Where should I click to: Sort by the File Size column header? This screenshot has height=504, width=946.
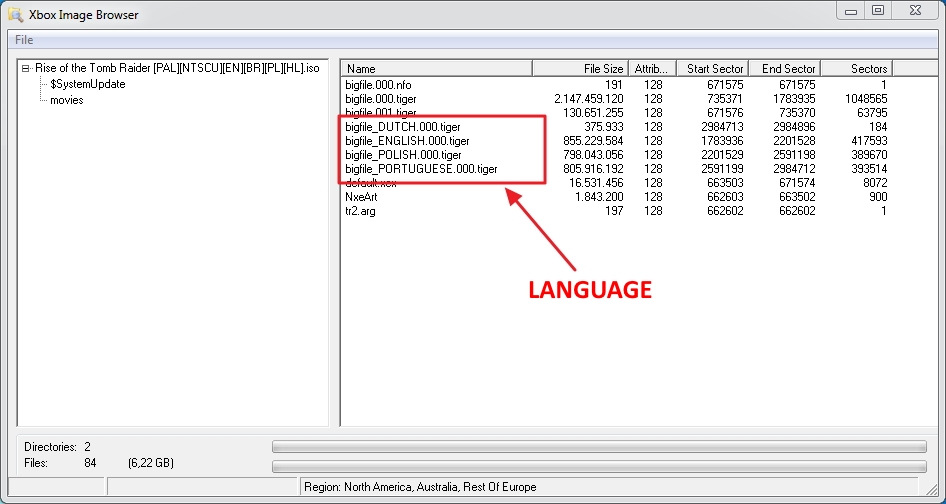pos(580,68)
